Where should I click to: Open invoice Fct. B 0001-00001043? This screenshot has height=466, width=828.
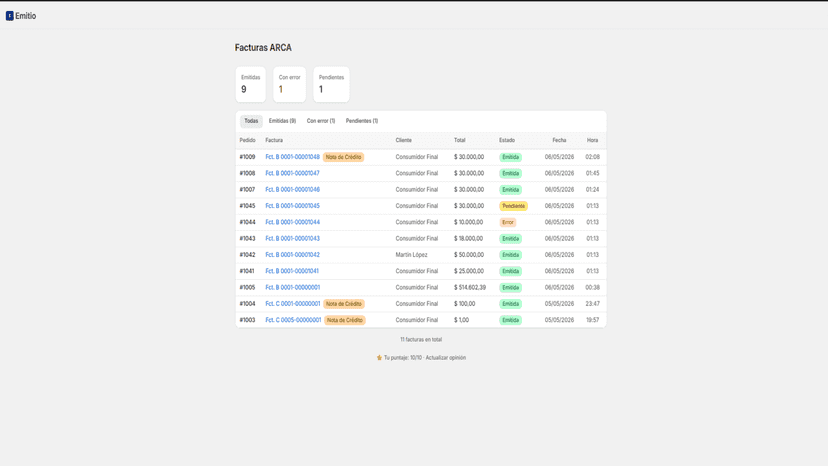(293, 239)
